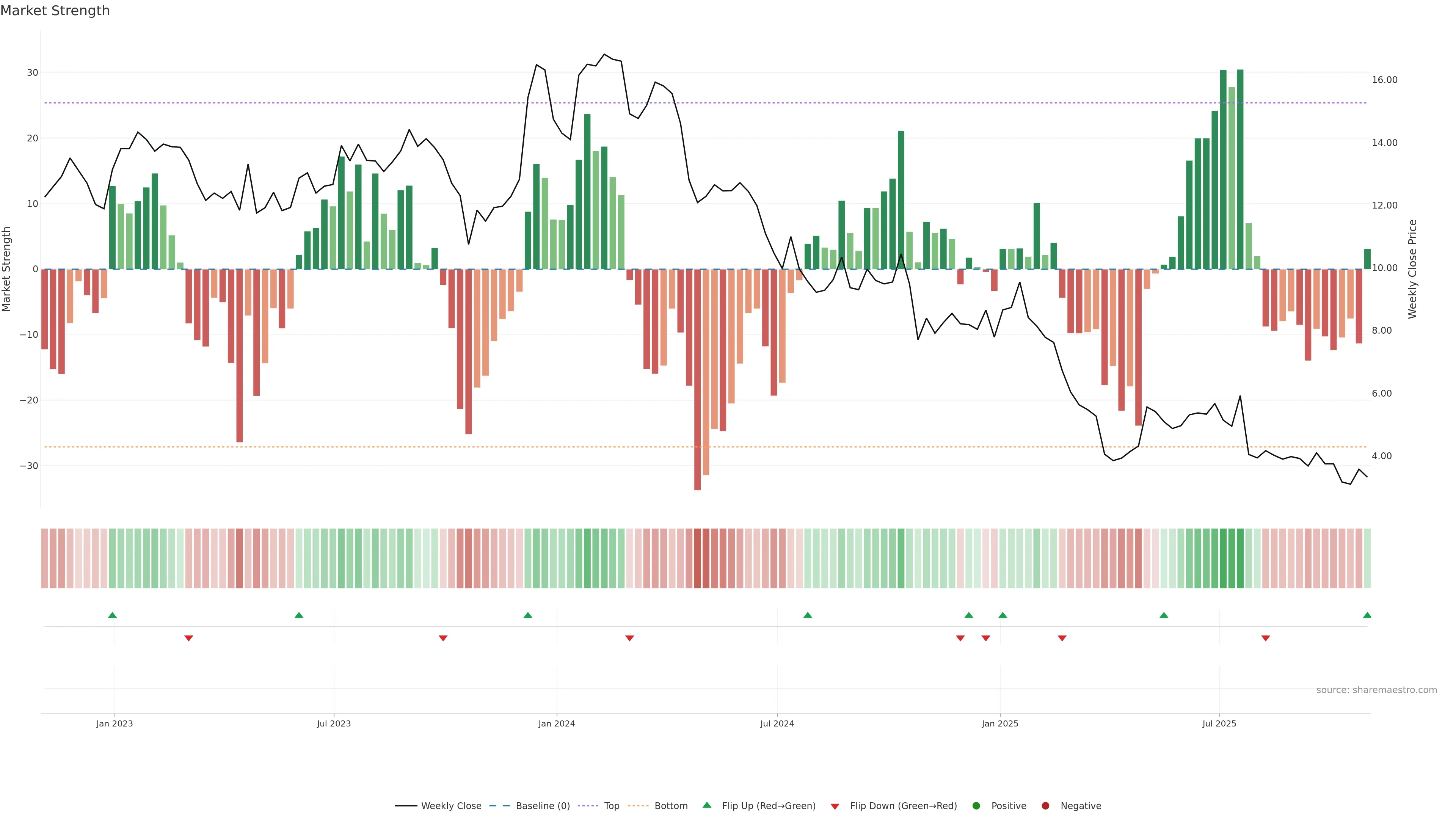Click the source: sharemaestro.com text

(x=1376, y=690)
